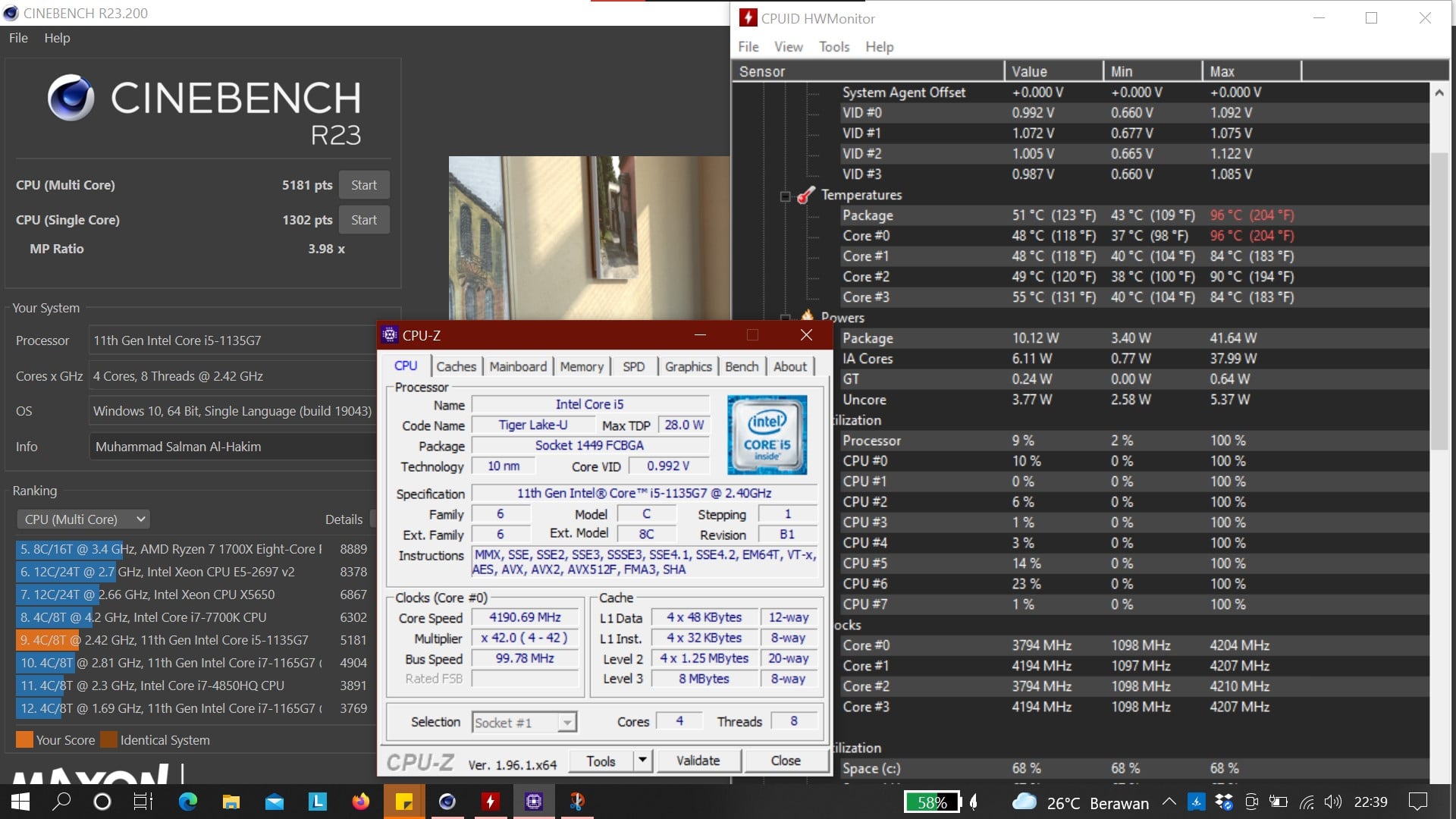
Task: Click the Cinebench title bar icon
Action: [x=11, y=13]
